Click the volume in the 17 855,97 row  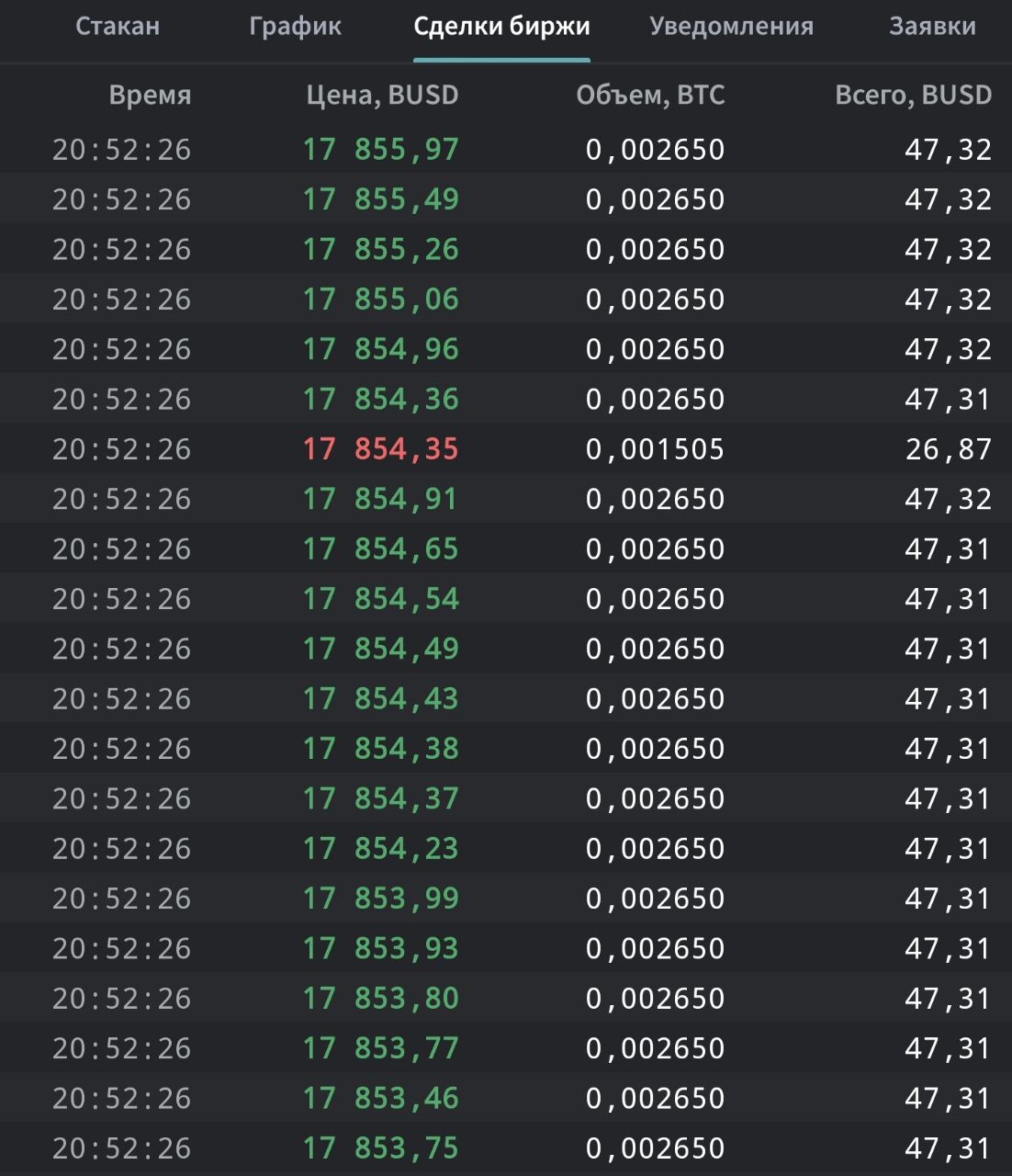[x=656, y=150]
